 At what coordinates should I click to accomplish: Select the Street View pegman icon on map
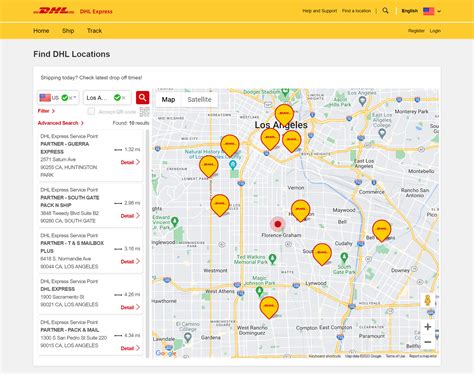pyautogui.click(x=428, y=300)
